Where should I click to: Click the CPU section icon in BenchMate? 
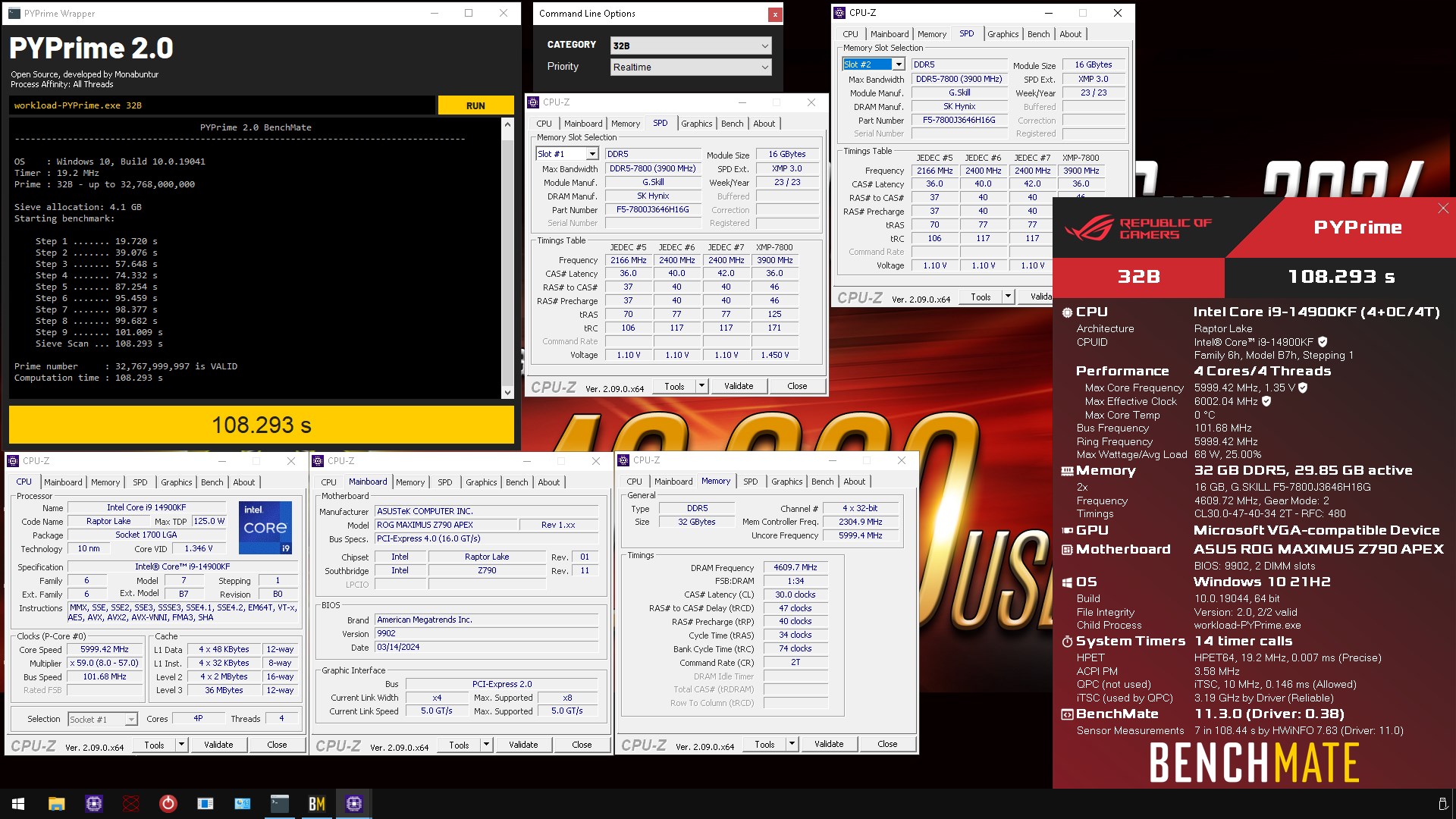1067,312
